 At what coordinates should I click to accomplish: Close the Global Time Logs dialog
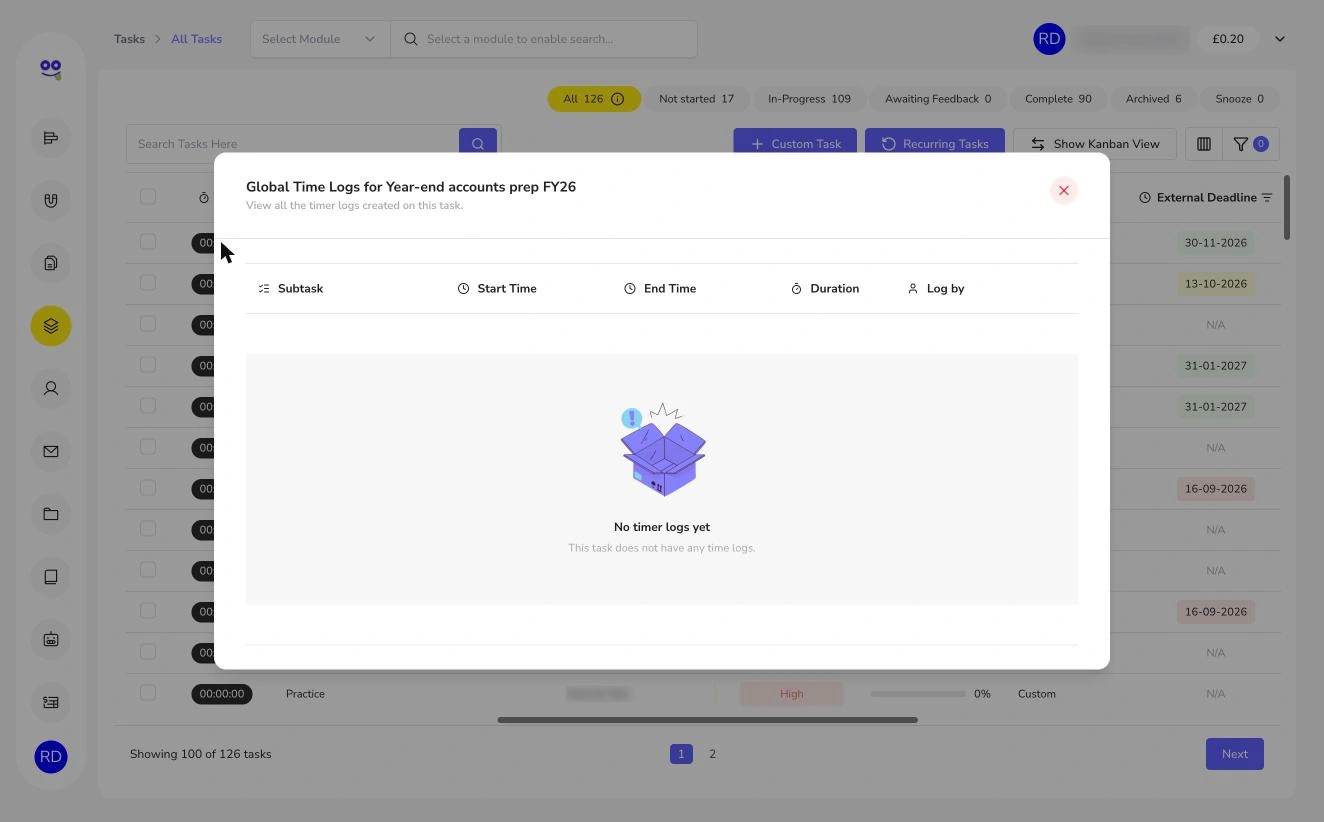pos(1064,191)
